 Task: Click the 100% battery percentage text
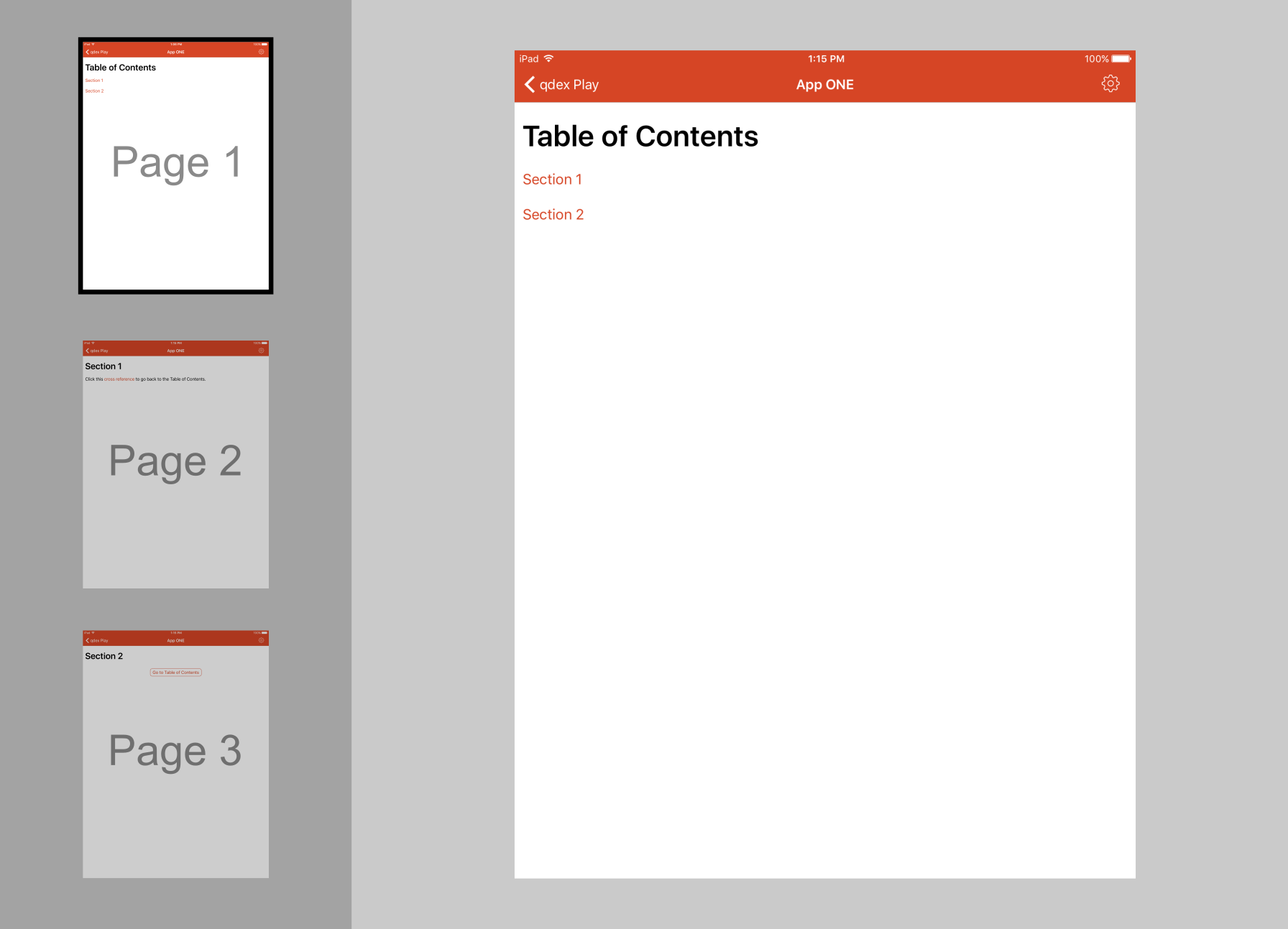[x=1096, y=59]
